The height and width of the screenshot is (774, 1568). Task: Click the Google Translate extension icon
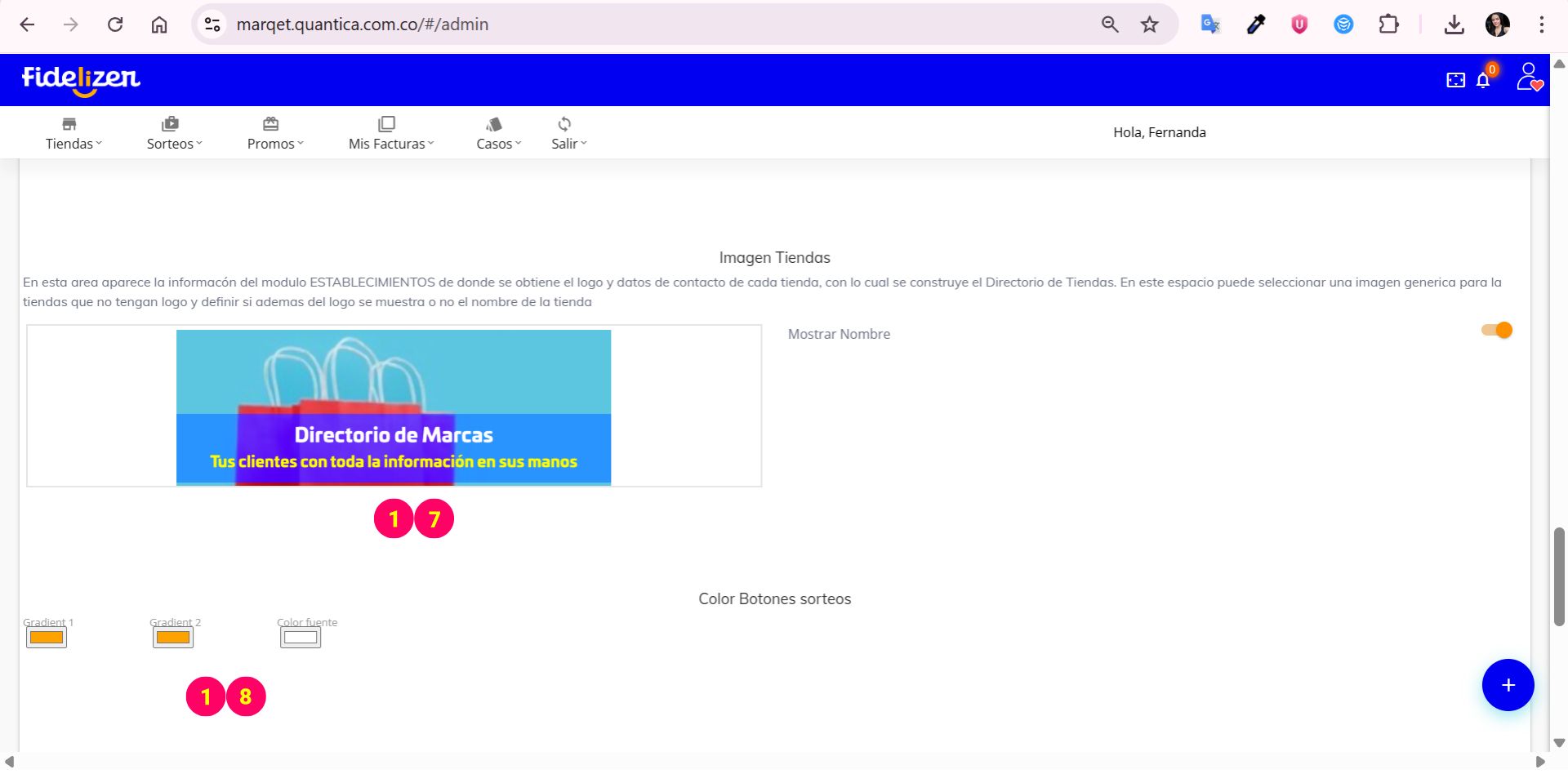tap(1210, 24)
